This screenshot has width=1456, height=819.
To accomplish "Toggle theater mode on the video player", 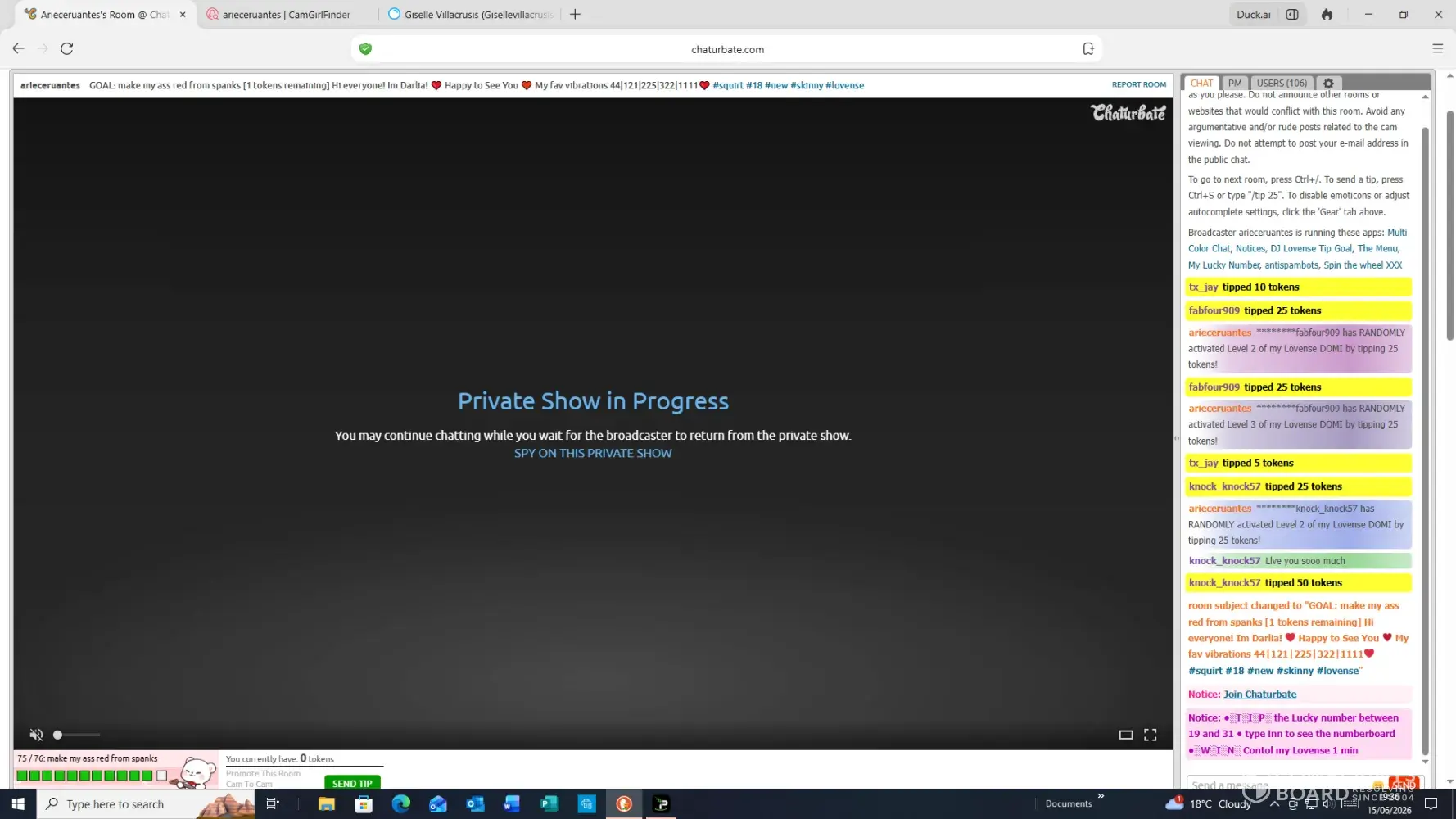I will click(x=1126, y=735).
